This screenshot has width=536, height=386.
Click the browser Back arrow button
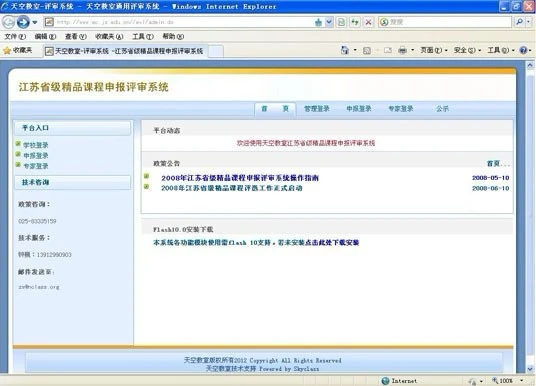9,22
